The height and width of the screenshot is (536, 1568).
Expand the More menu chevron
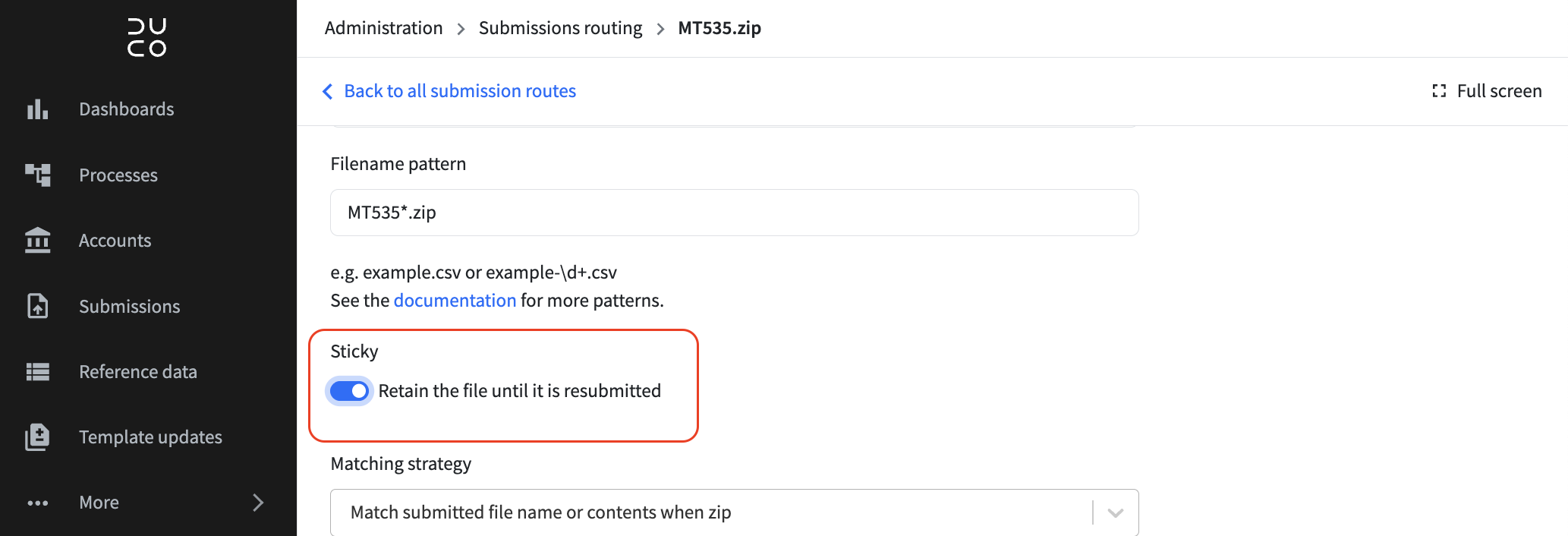[258, 503]
